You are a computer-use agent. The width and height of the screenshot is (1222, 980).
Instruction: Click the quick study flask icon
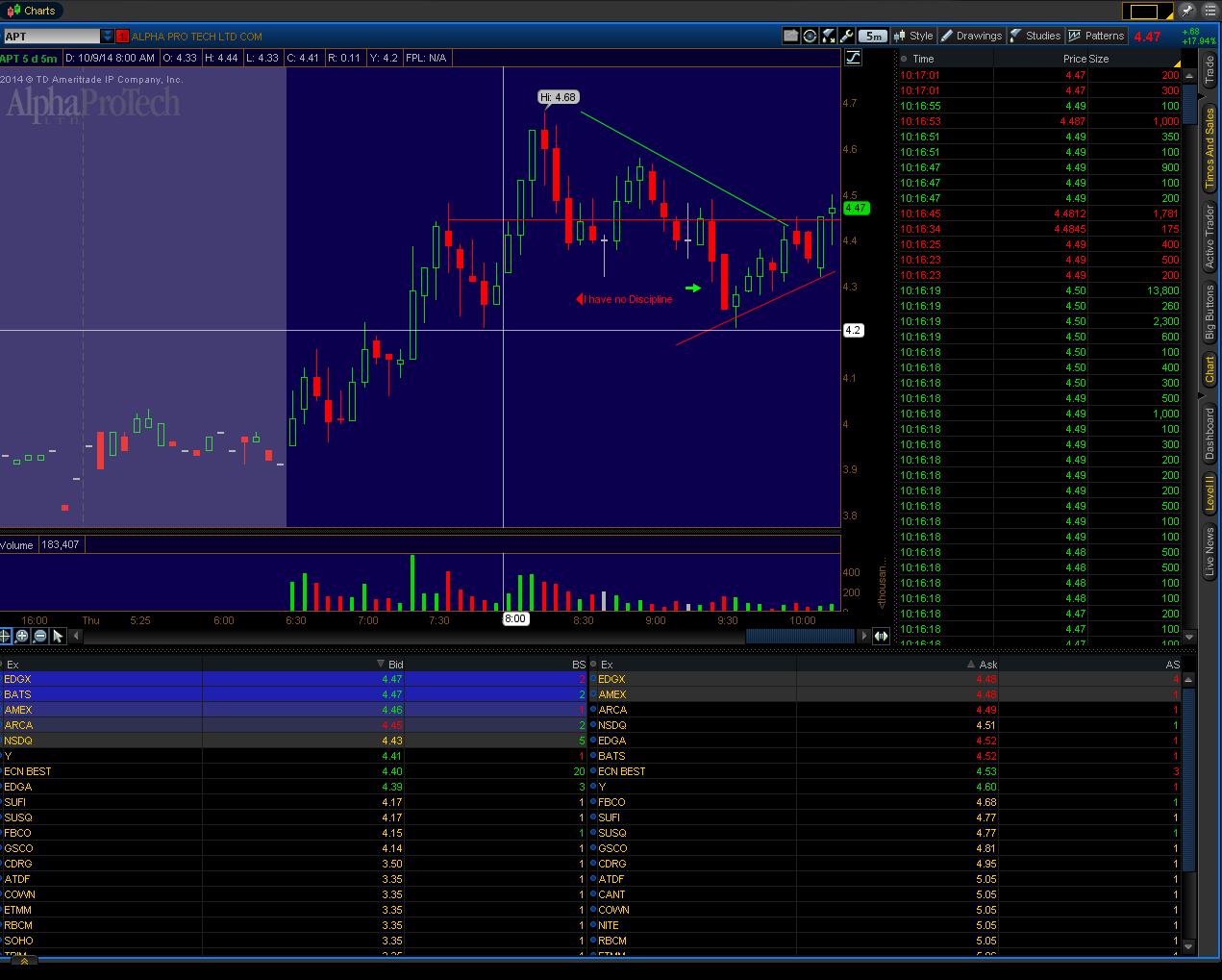pos(828,36)
